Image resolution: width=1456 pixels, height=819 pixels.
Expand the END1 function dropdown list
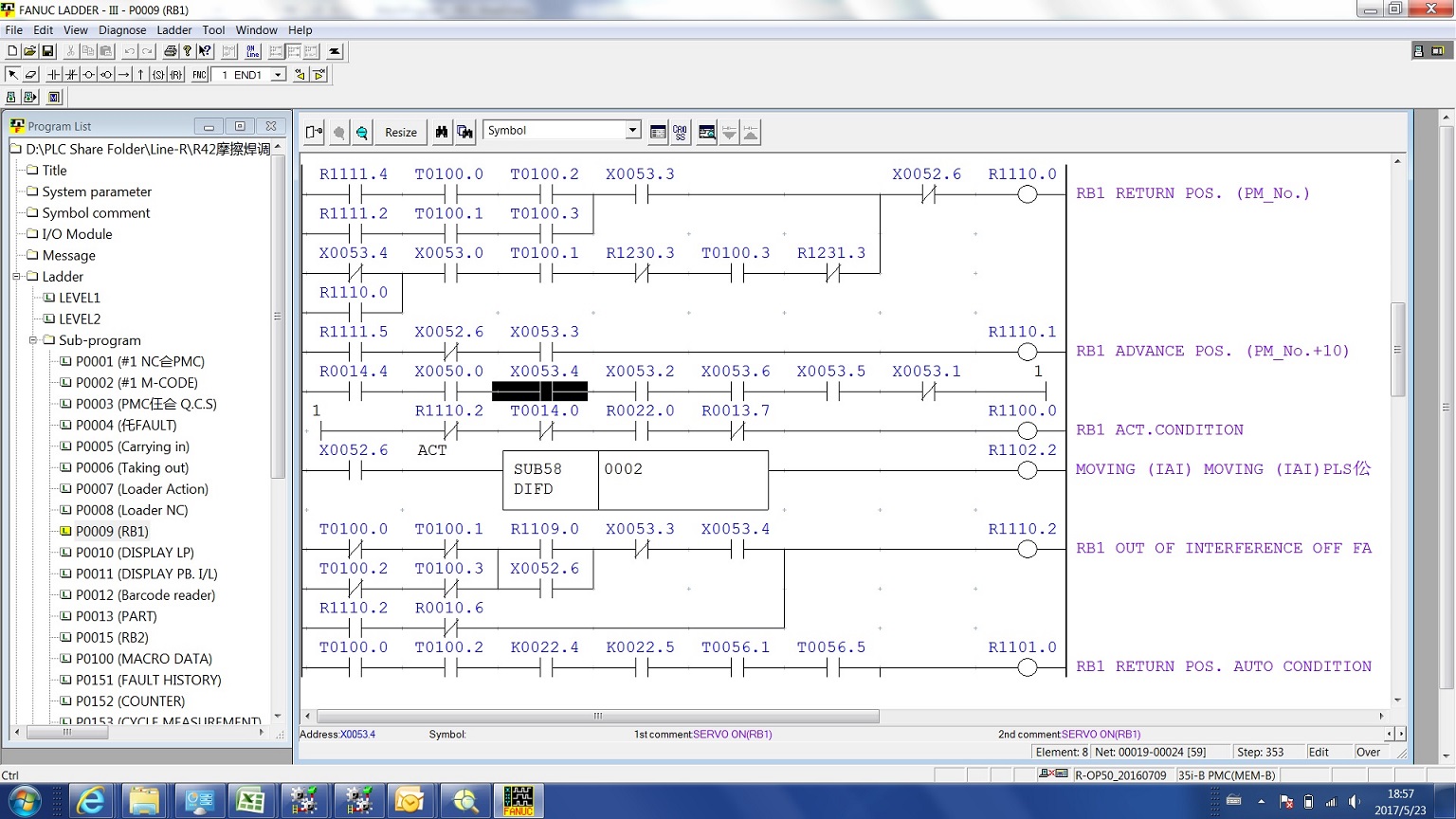click(x=278, y=75)
